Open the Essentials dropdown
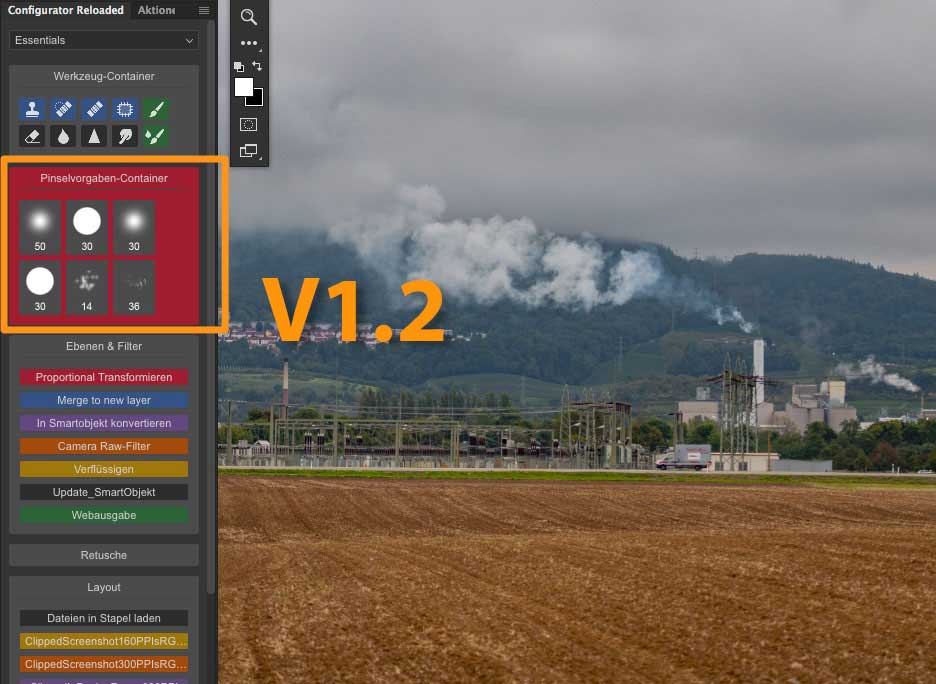 coord(104,40)
